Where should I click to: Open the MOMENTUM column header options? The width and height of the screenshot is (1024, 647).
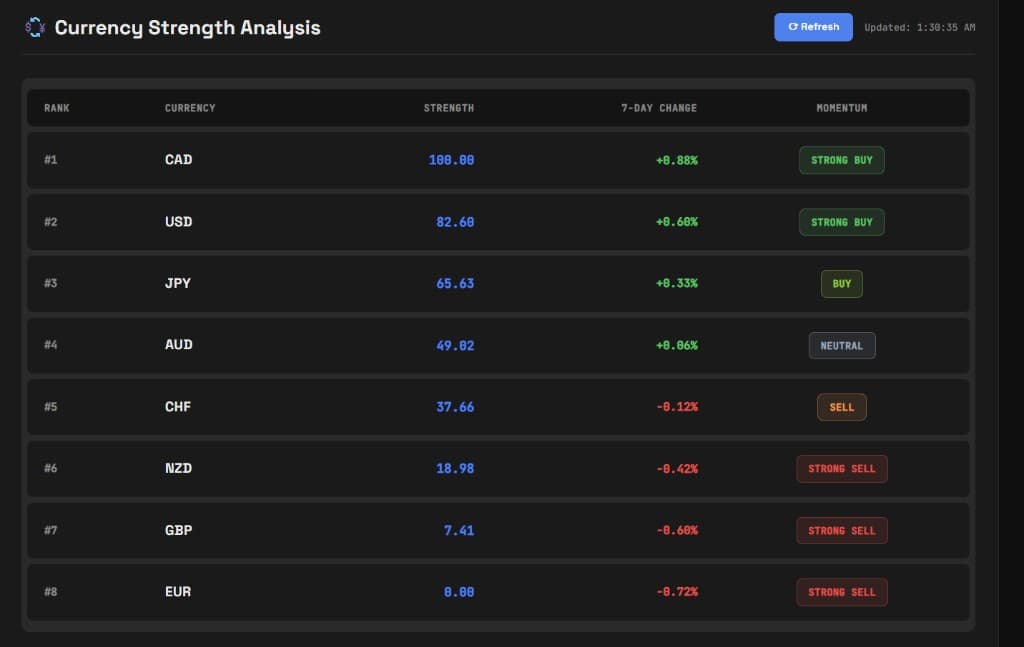click(841, 108)
